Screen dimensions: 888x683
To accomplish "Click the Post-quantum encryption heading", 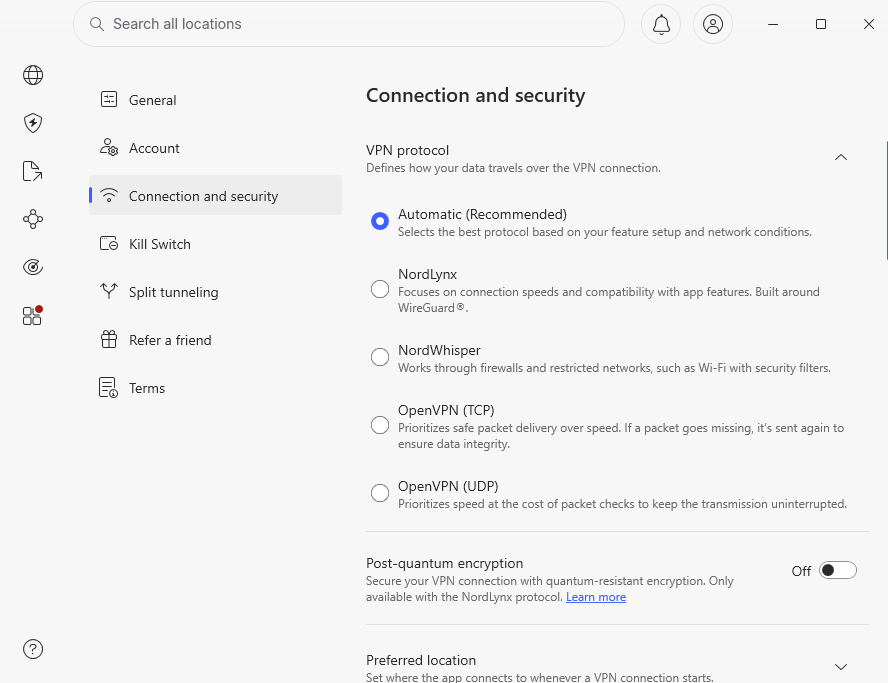I will pyautogui.click(x=445, y=563).
